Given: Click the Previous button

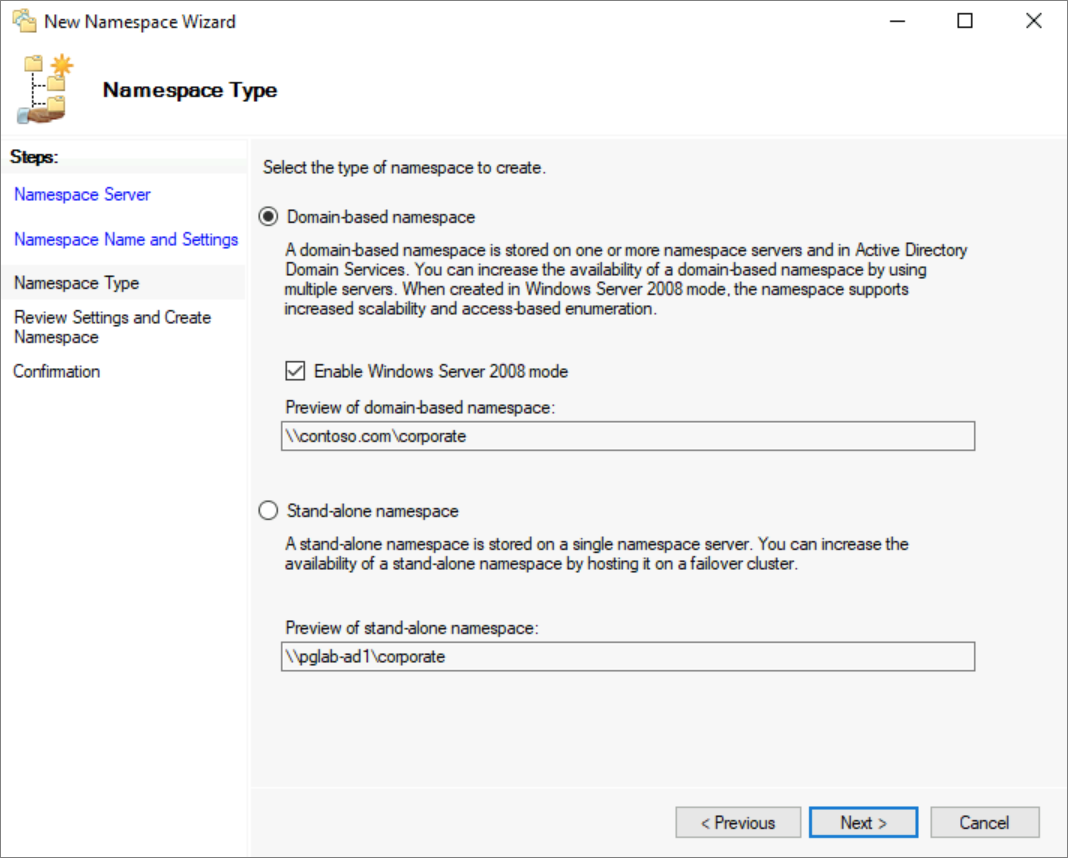Looking at the screenshot, I should [x=738, y=822].
